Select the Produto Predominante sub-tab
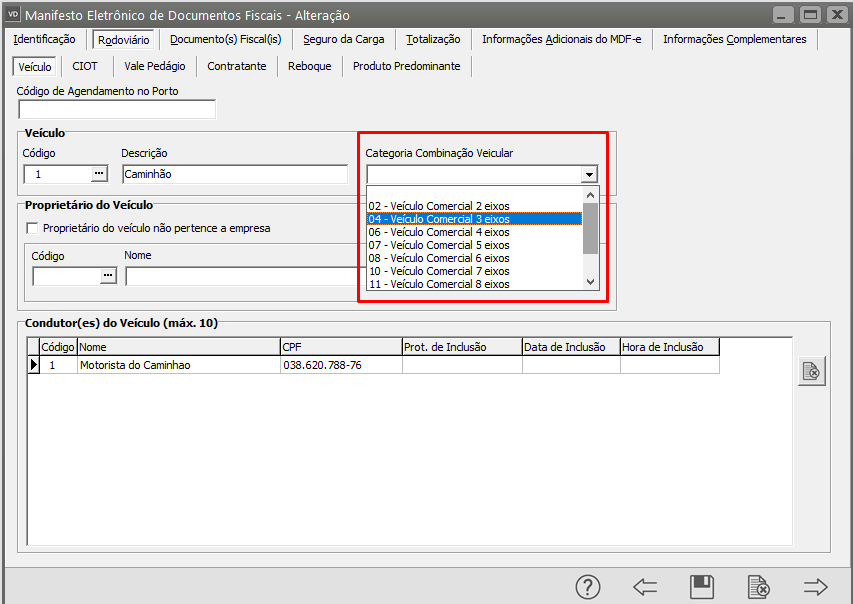Viewport: 853px width, 604px height. click(x=406, y=66)
